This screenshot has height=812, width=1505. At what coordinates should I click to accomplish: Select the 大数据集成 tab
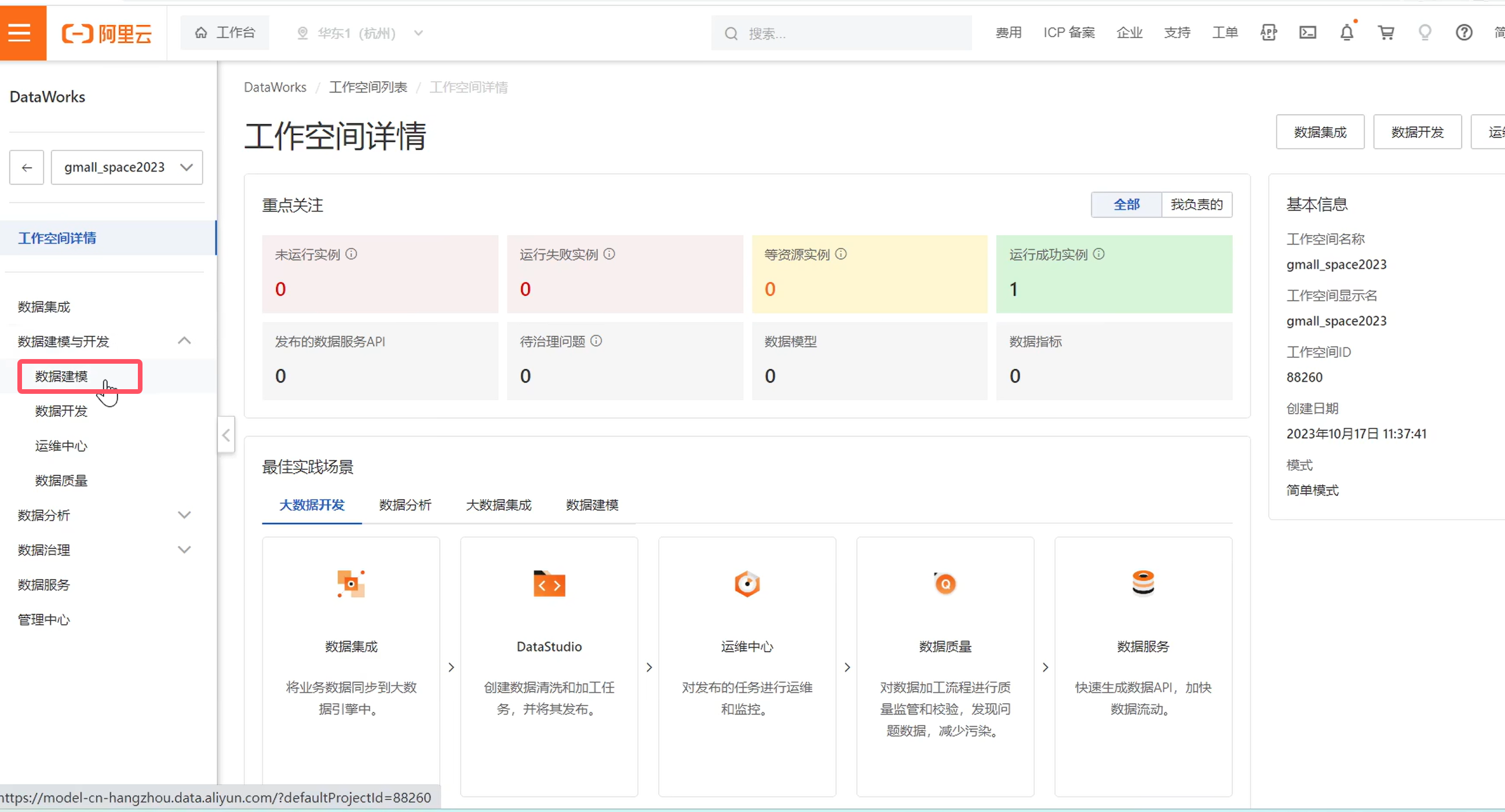click(x=498, y=505)
